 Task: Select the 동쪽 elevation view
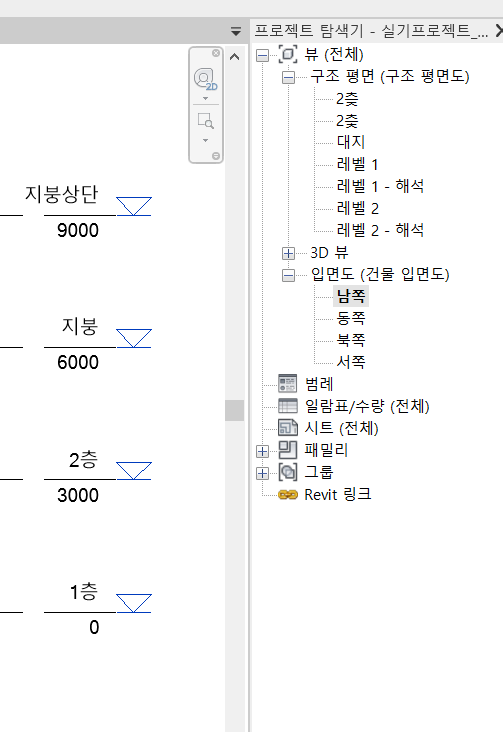[x=351, y=318]
